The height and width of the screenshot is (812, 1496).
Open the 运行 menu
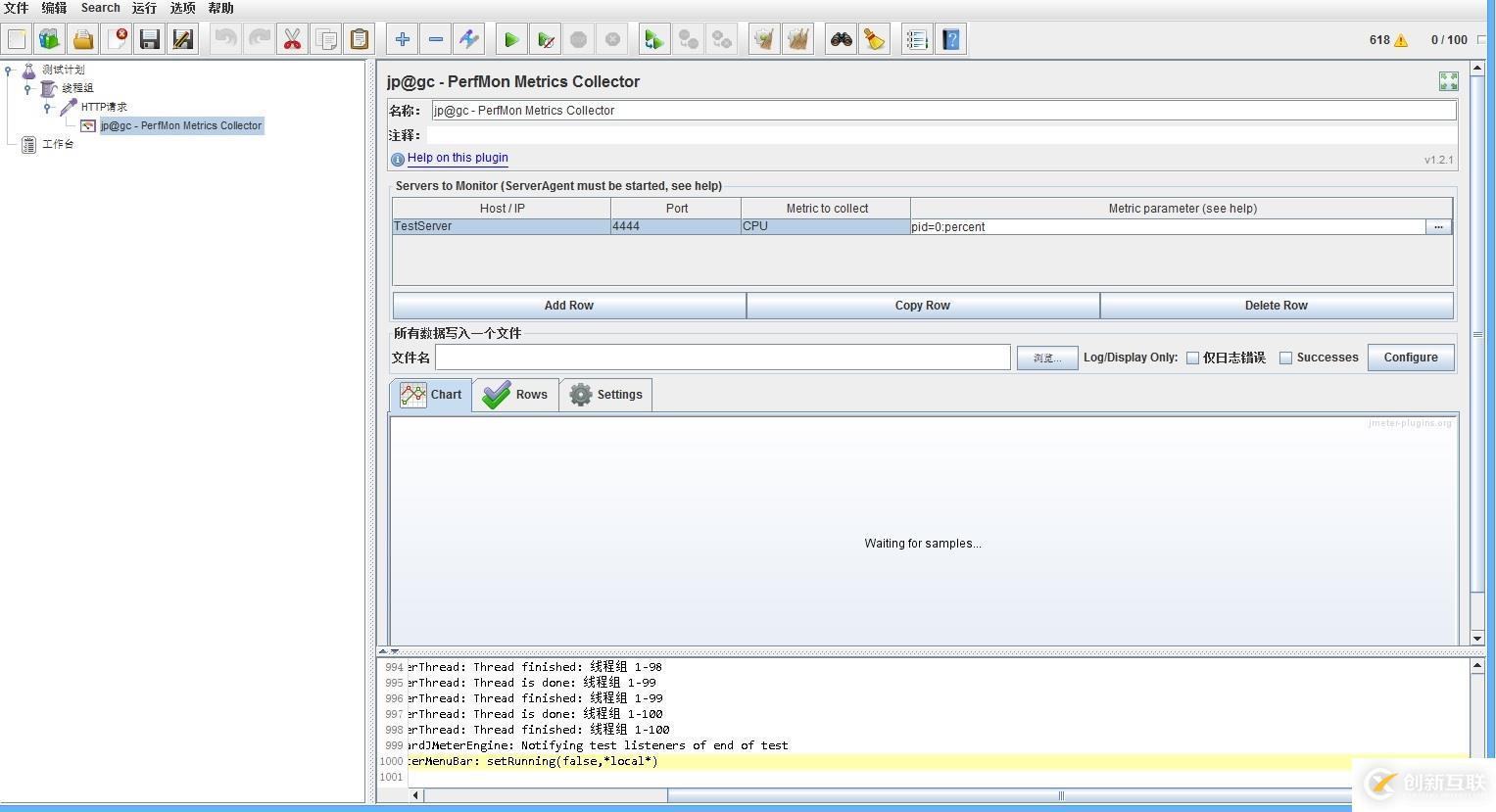click(x=144, y=8)
